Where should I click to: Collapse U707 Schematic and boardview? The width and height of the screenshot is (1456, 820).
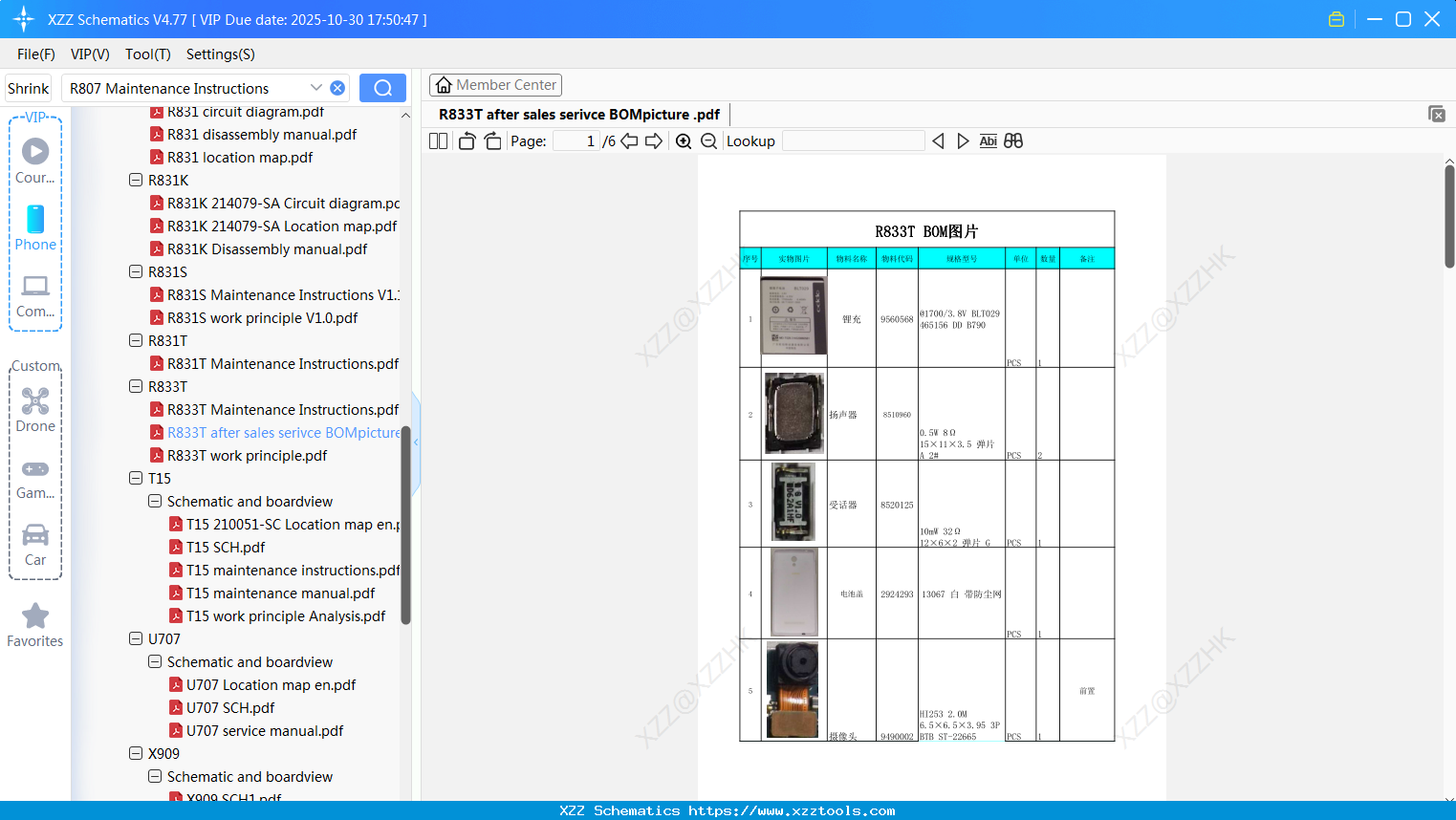point(155,661)
